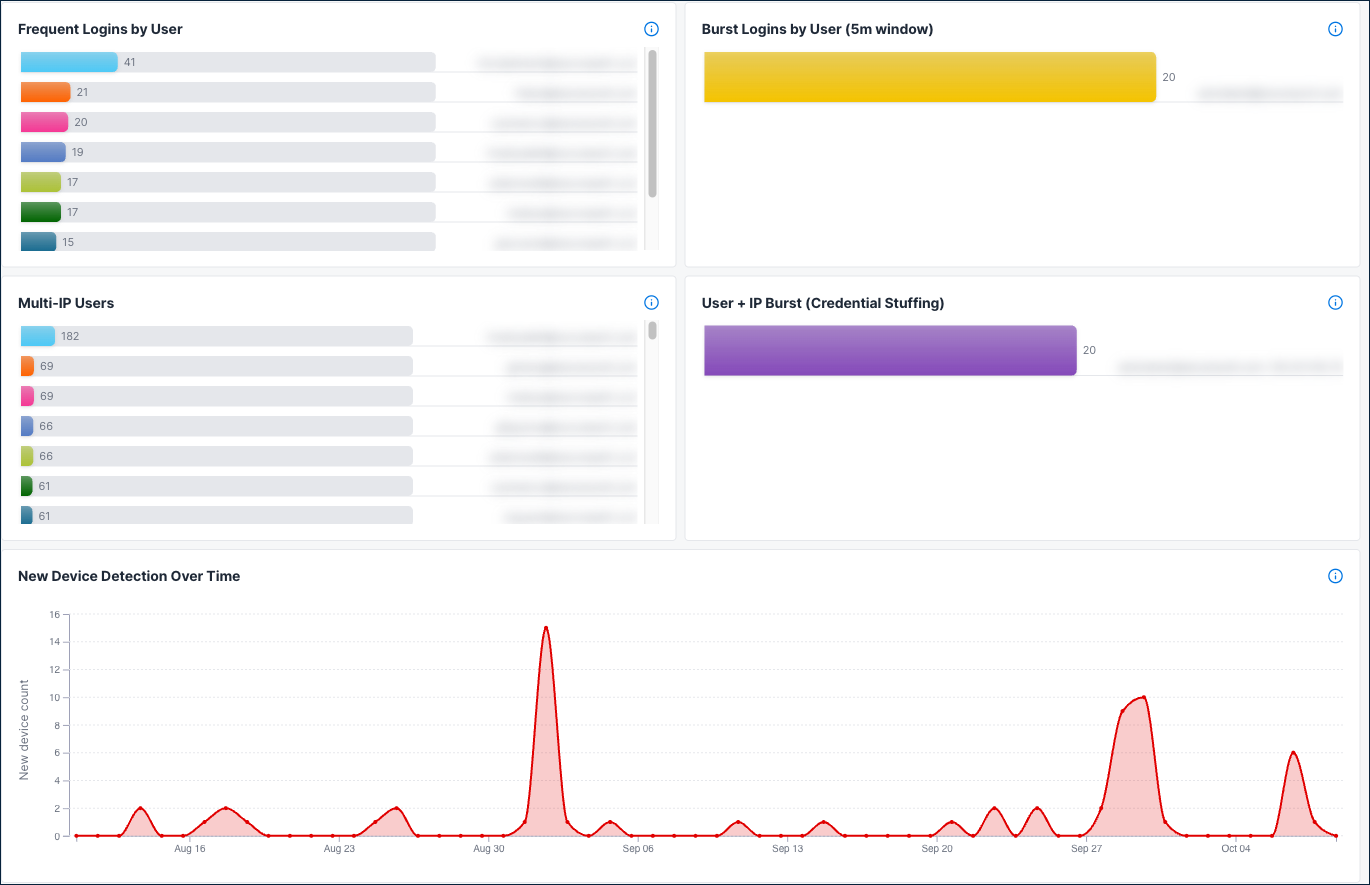Click the pink bar showing 20 logins
This screenshot has width=1370, height=885.
click(44, 122)
